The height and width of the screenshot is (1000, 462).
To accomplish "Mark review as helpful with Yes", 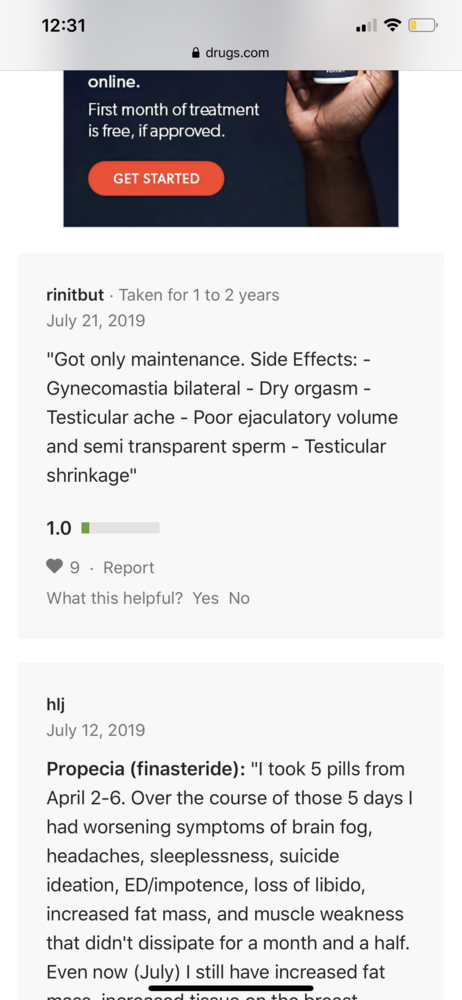I will [x=205, y=598].
